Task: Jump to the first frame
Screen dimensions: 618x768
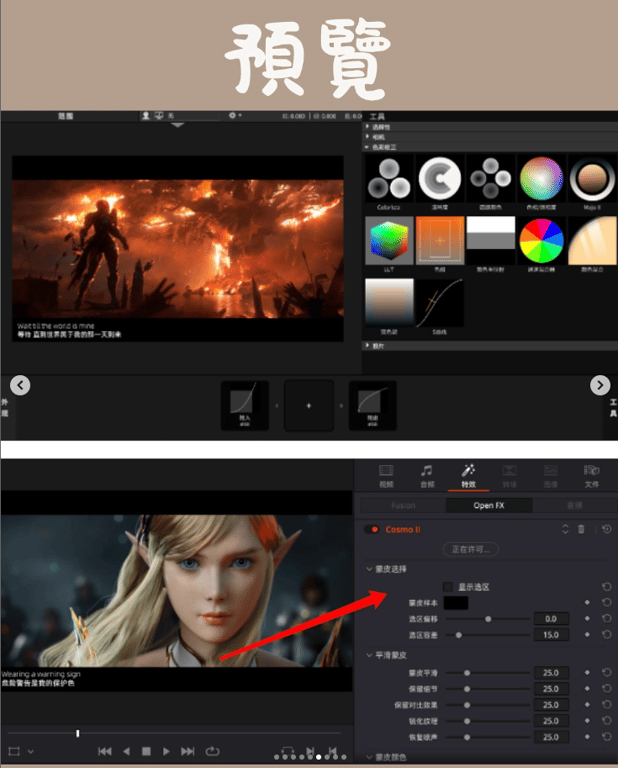Action: click(104, 751)
